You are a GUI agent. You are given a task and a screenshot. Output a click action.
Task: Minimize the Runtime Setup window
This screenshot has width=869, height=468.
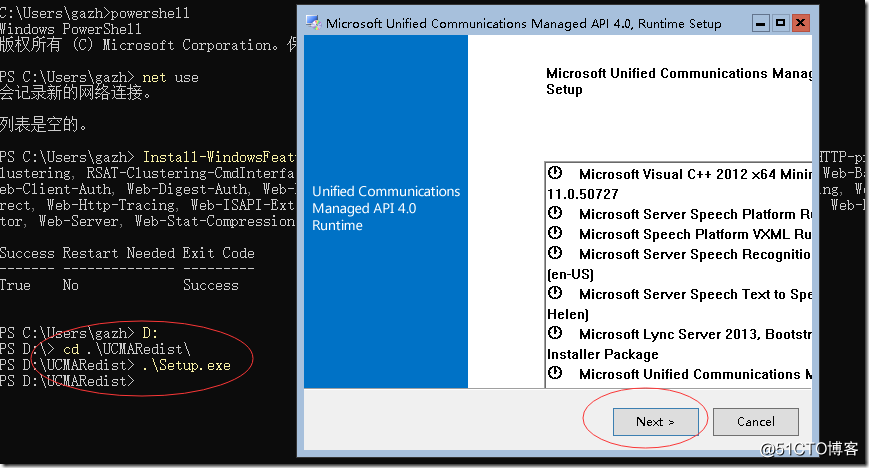(x=760, y=23)
